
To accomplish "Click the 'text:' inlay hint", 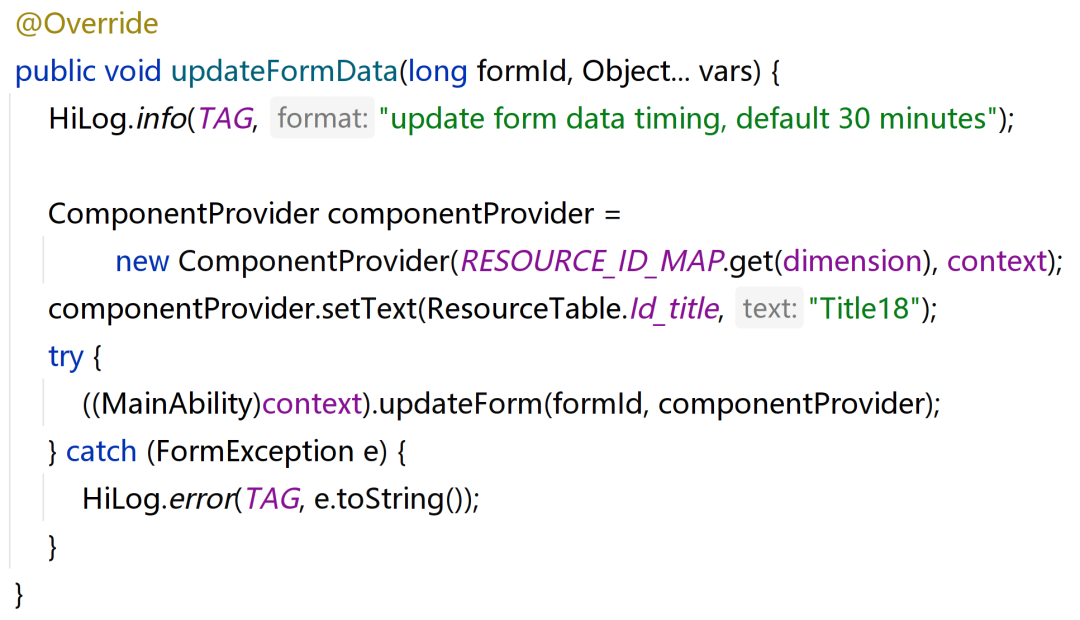I will tap(768, 309).
